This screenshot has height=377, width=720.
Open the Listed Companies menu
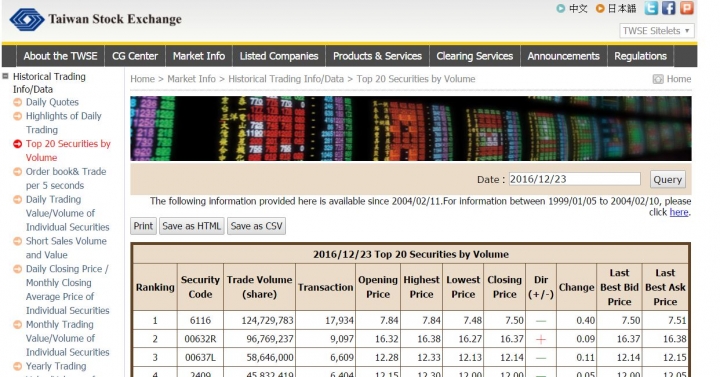[279, 56]
